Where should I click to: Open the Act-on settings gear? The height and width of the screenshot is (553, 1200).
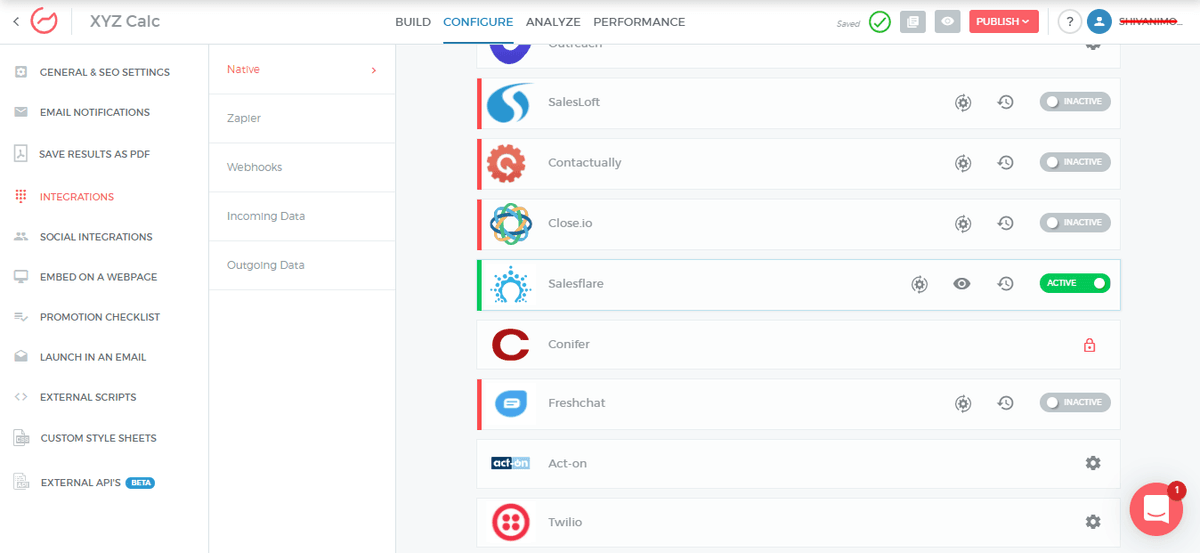(1093, 463)
